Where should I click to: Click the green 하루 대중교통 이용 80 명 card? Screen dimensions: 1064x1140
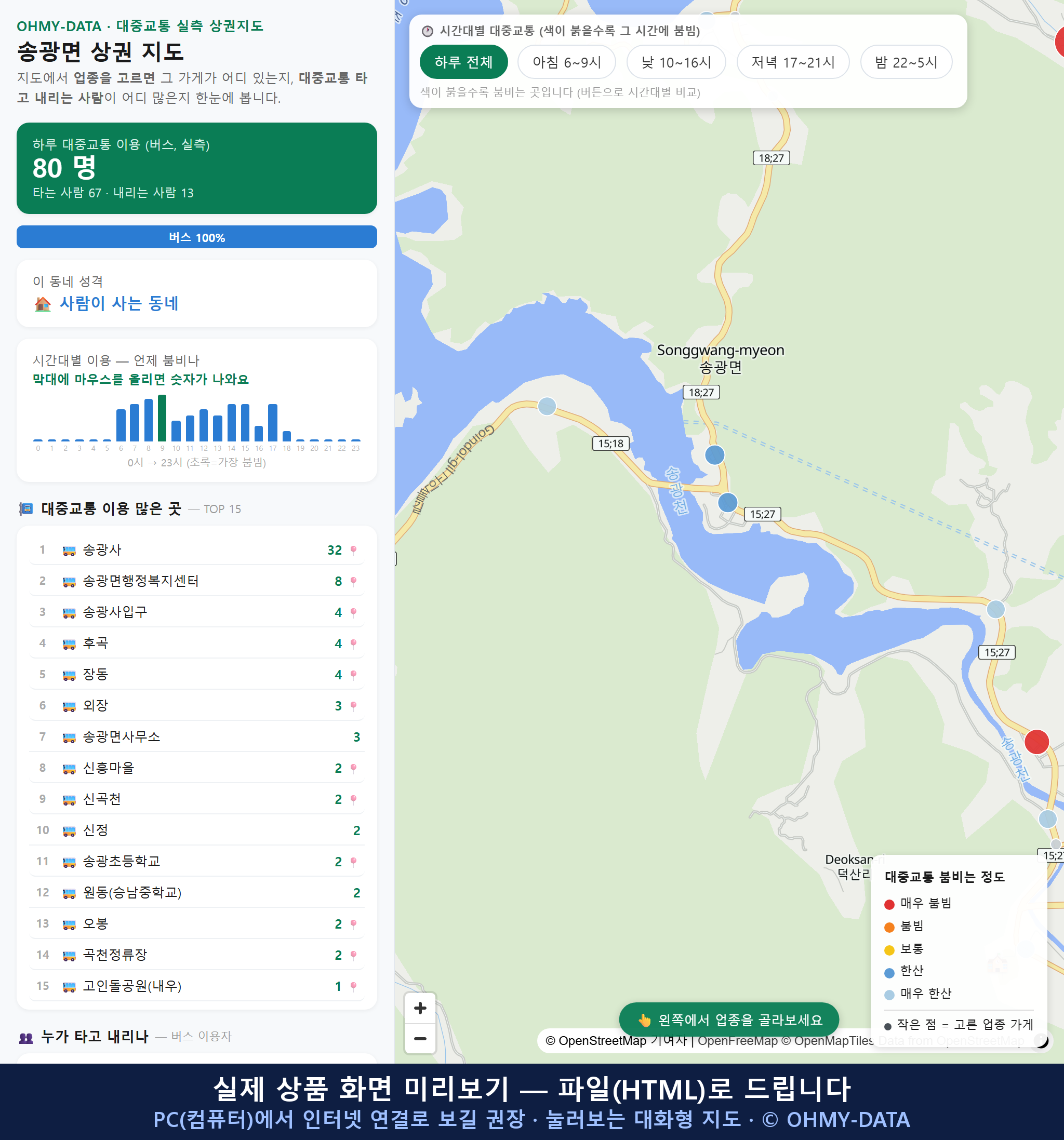[x=197, y=168]
